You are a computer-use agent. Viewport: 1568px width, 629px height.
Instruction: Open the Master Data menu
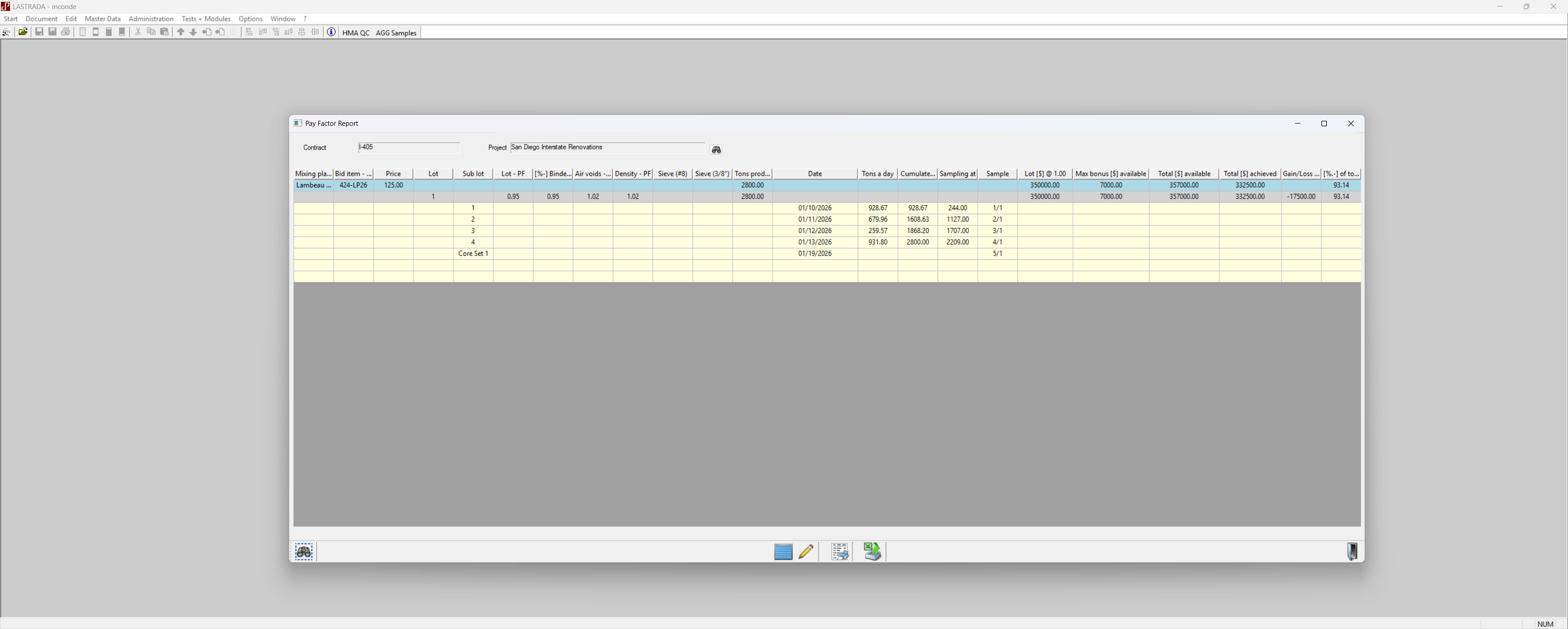[x=102, y=19]
